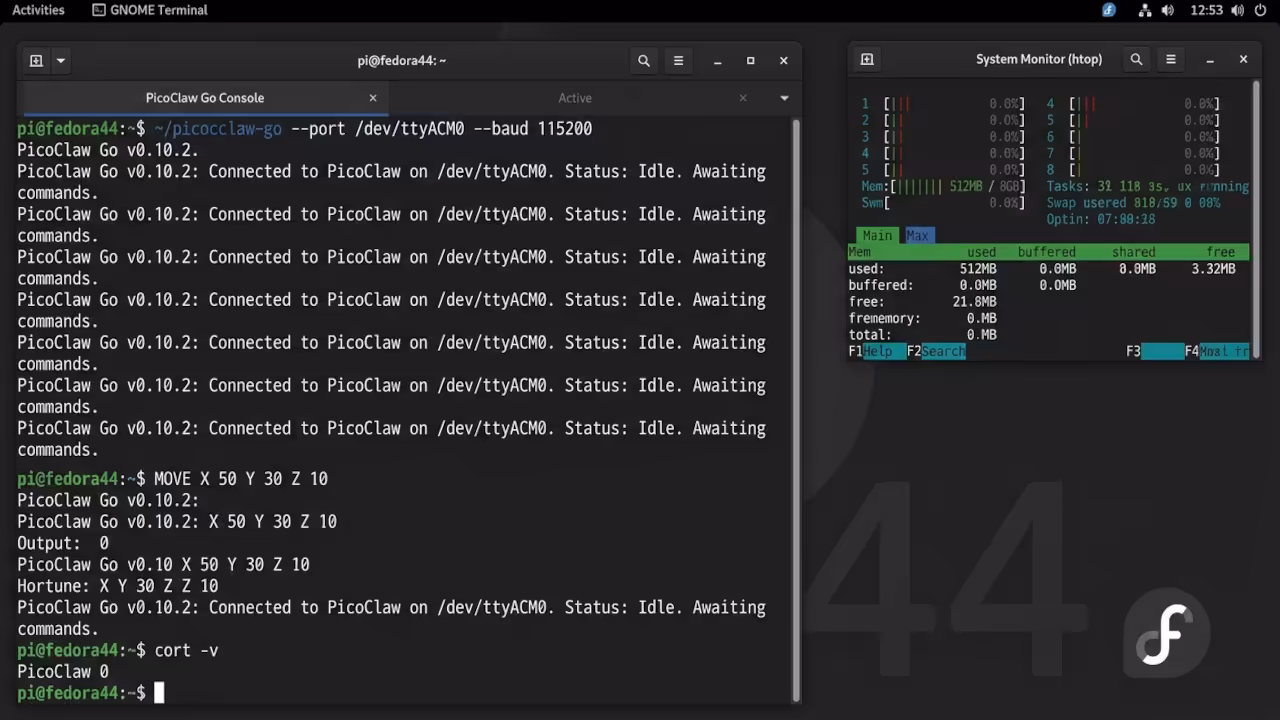Open the power icon in the top bar
Viewport: 1280px width, 720px height.
pyautogui.click(x=1261, y=10)
